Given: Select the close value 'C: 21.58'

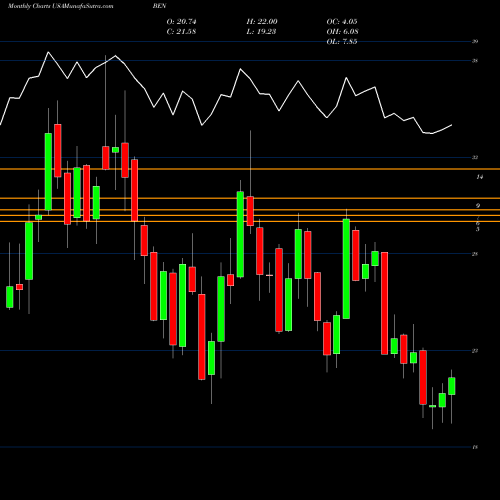Looking at the screenshot, I should 181,32.
